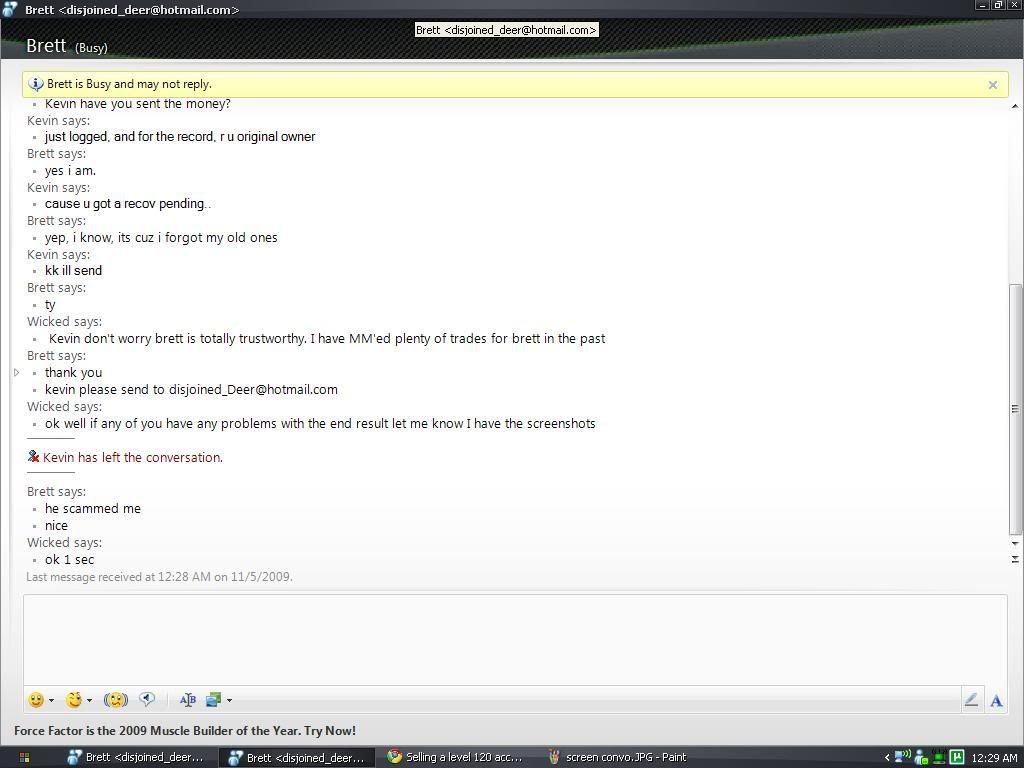Screen dimensions: 1024x768
Task: Click the Messenger tray icon
Action: [x=921, y=758]
